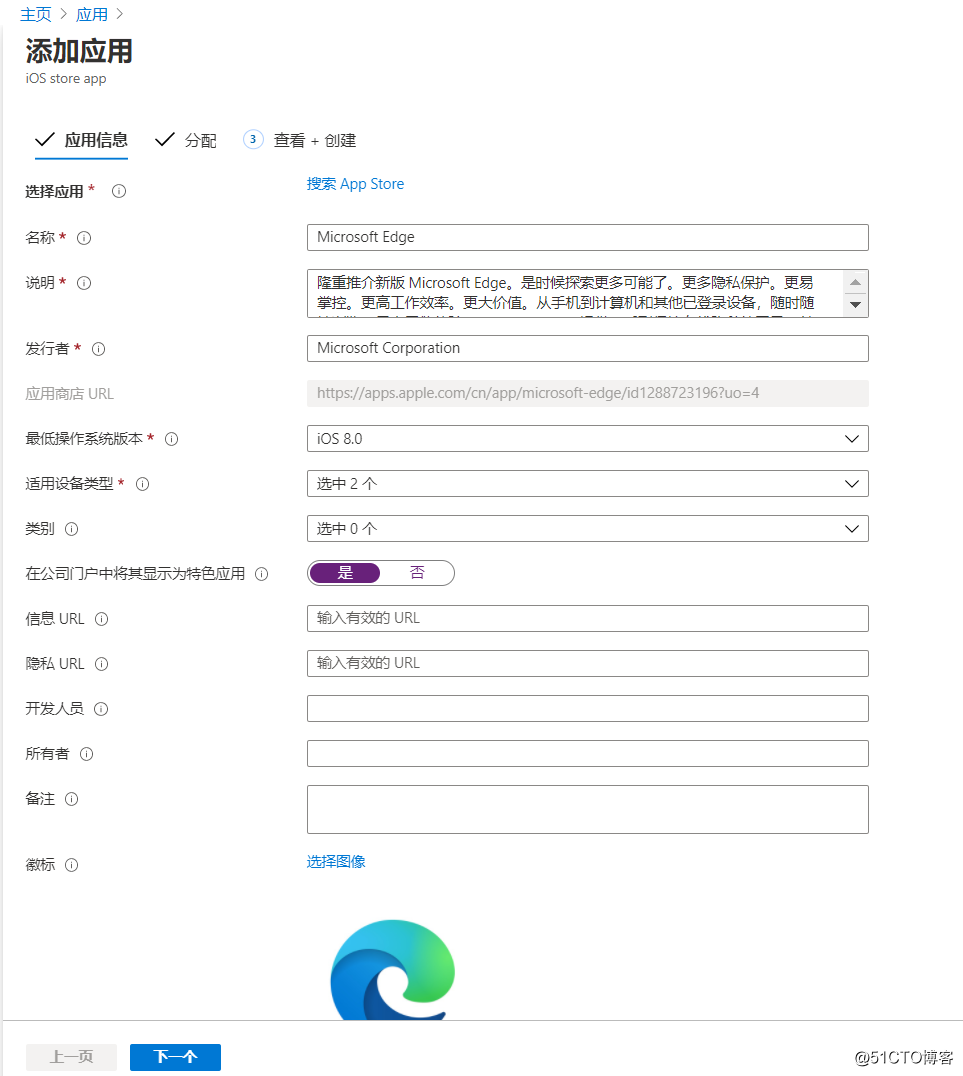This screenshot has height=1076, width=963.
Task: Go to 主页 breadcrumb
Action: 36,14
